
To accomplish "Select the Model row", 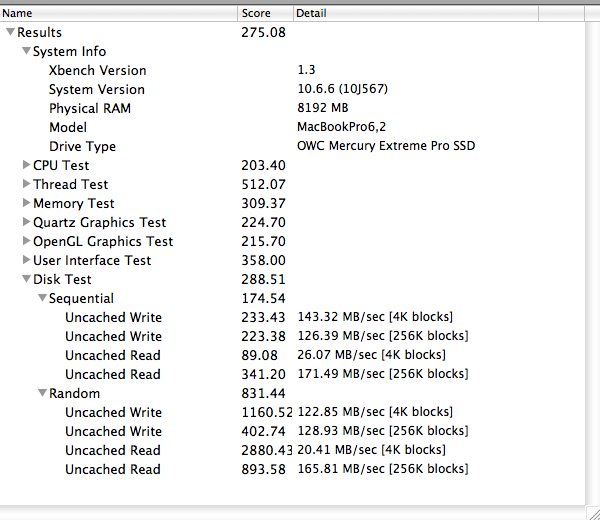I will pos(292,127).
